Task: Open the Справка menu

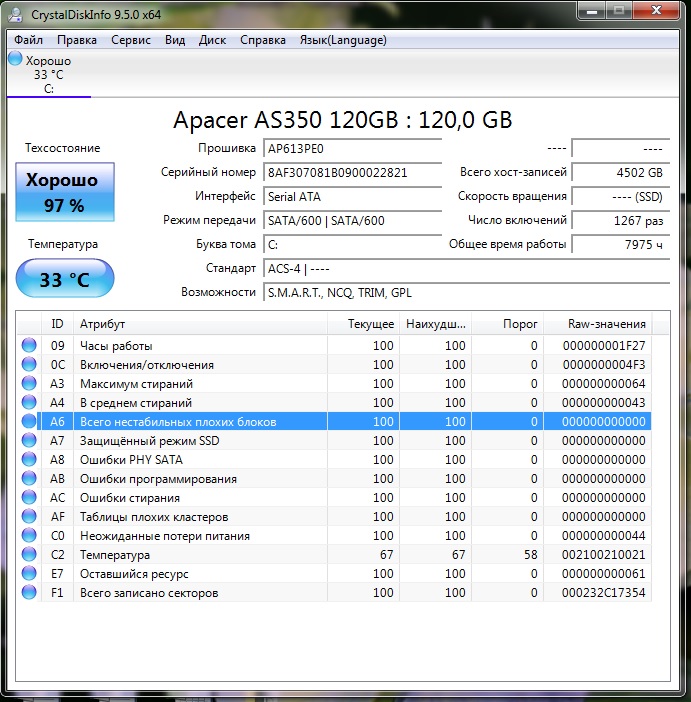Action: pos(262,40)
